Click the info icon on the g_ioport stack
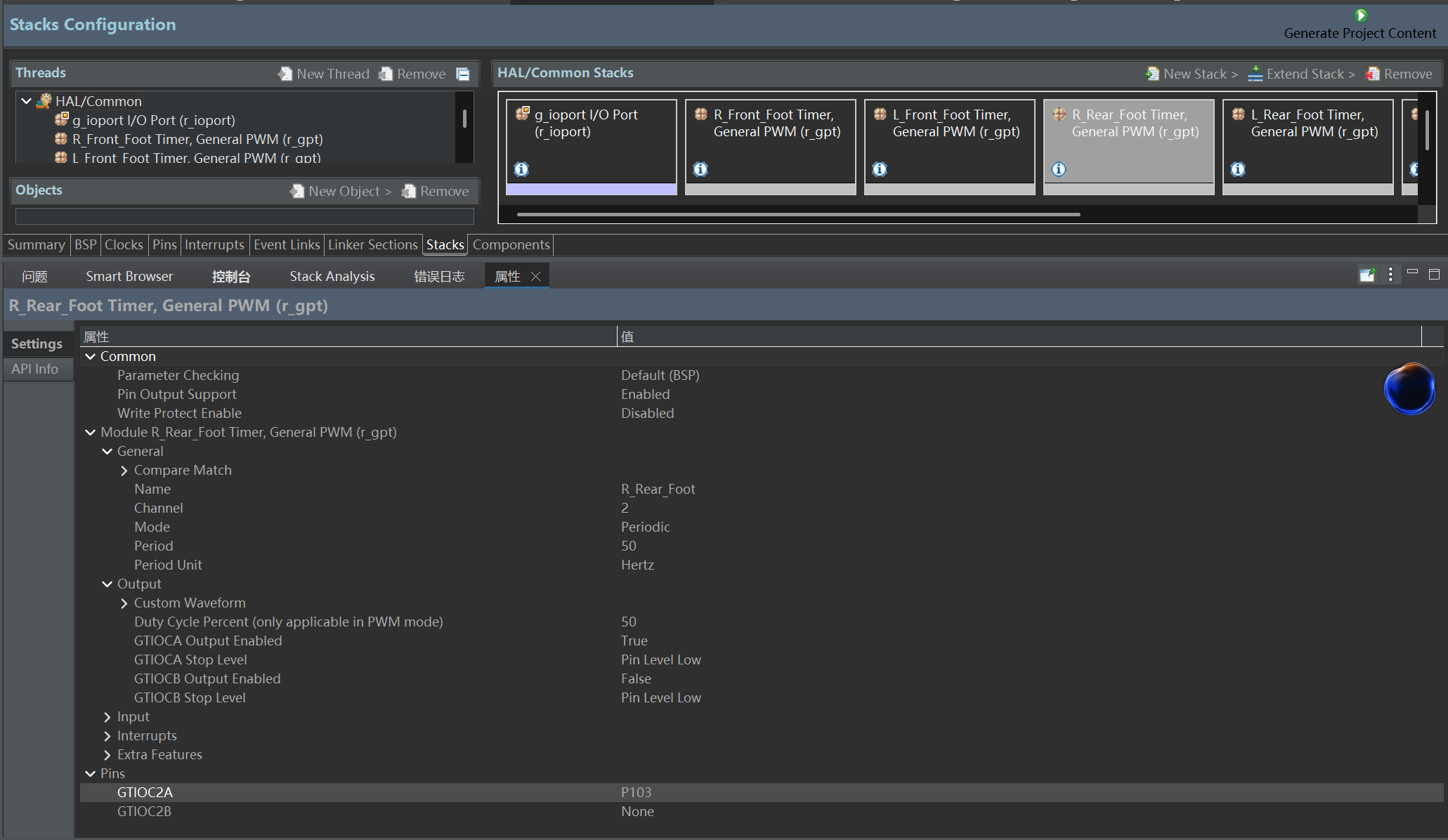This screenshot has height=840, width=1448. [521, 169]
